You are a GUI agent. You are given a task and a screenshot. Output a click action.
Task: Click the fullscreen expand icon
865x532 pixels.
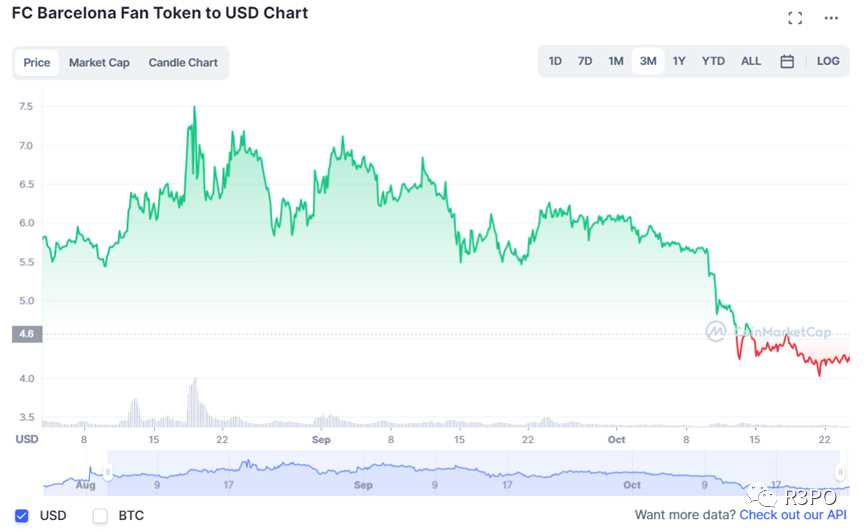click(x=795, y=18)
